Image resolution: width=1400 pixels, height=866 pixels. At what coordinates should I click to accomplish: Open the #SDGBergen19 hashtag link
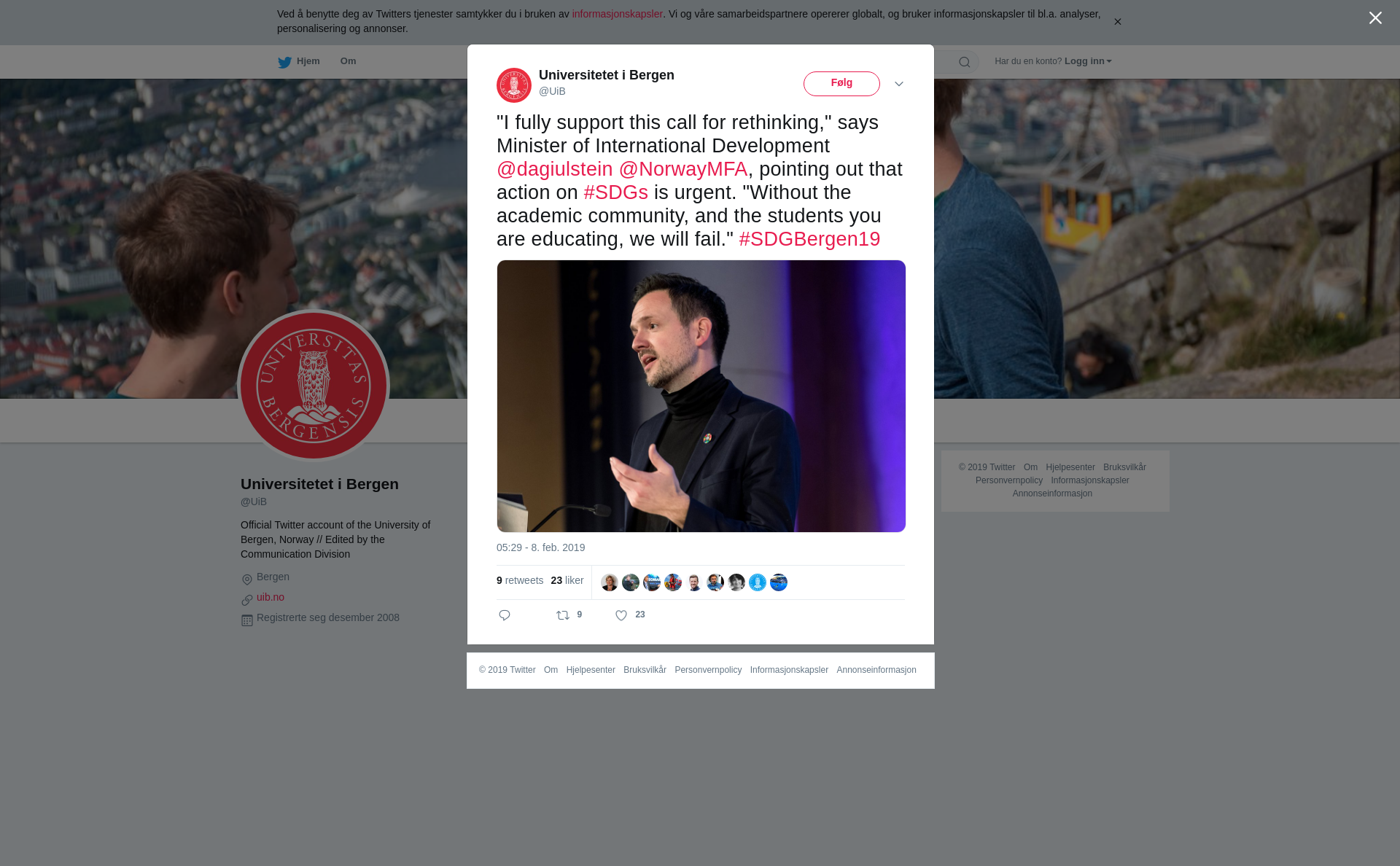[x=809, y=239]
